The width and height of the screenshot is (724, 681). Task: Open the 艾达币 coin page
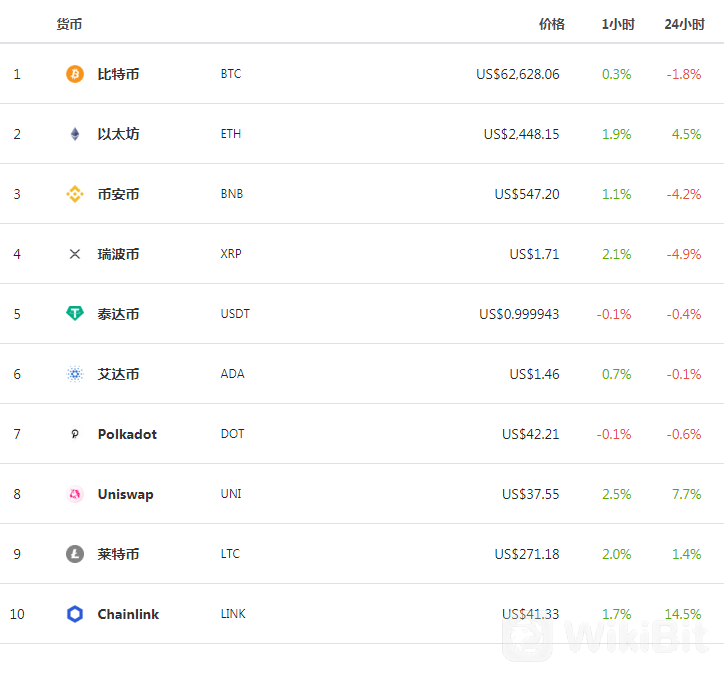point(118,374)
